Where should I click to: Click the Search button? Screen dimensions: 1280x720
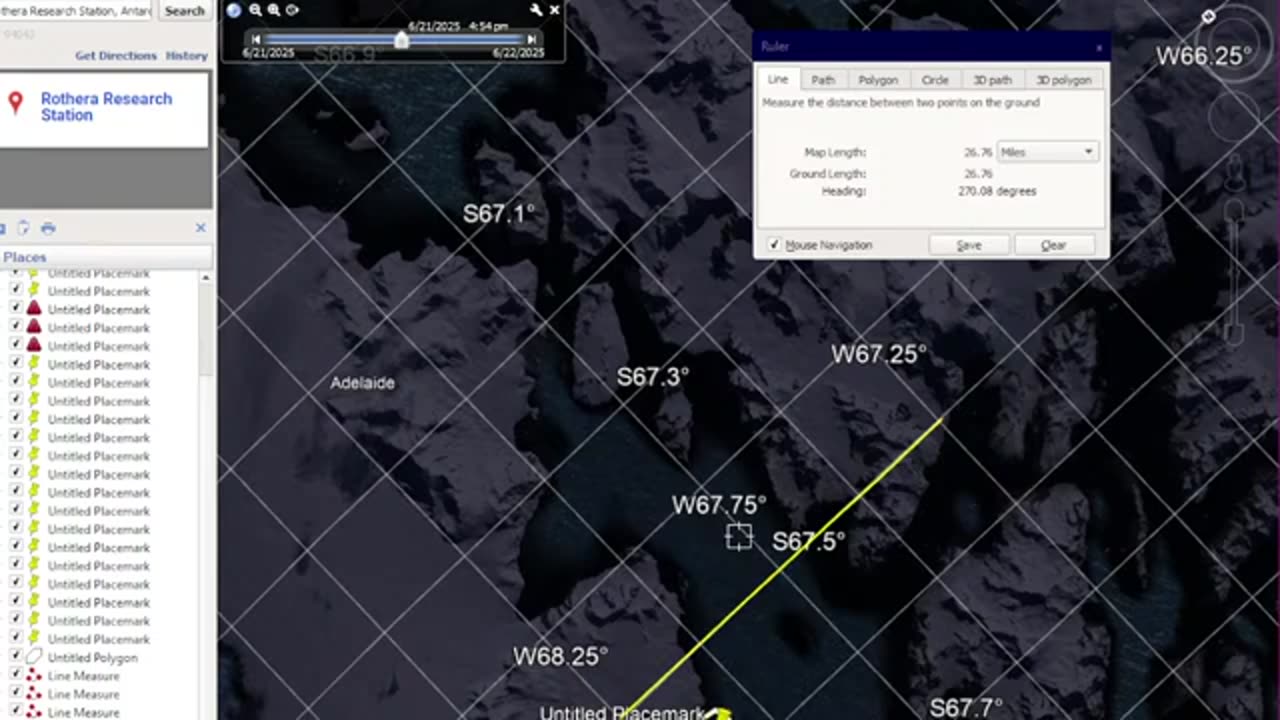(185, 11)
